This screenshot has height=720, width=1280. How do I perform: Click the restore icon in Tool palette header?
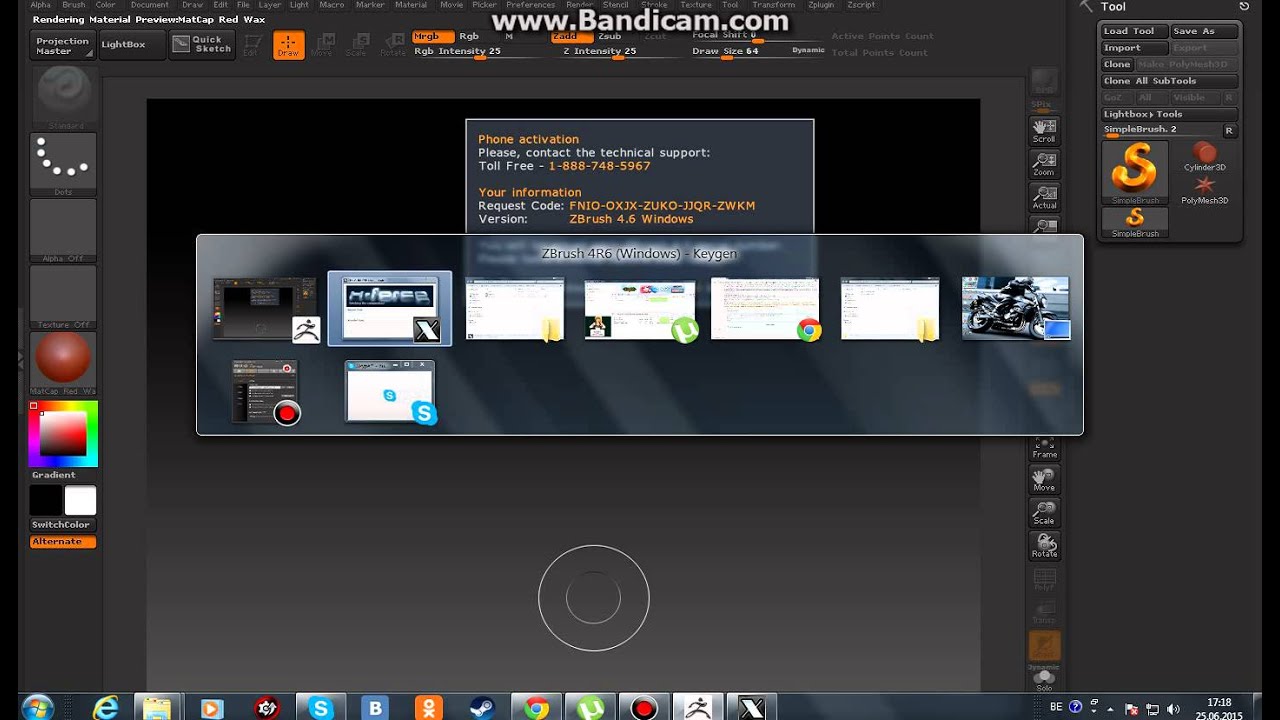1243,7
